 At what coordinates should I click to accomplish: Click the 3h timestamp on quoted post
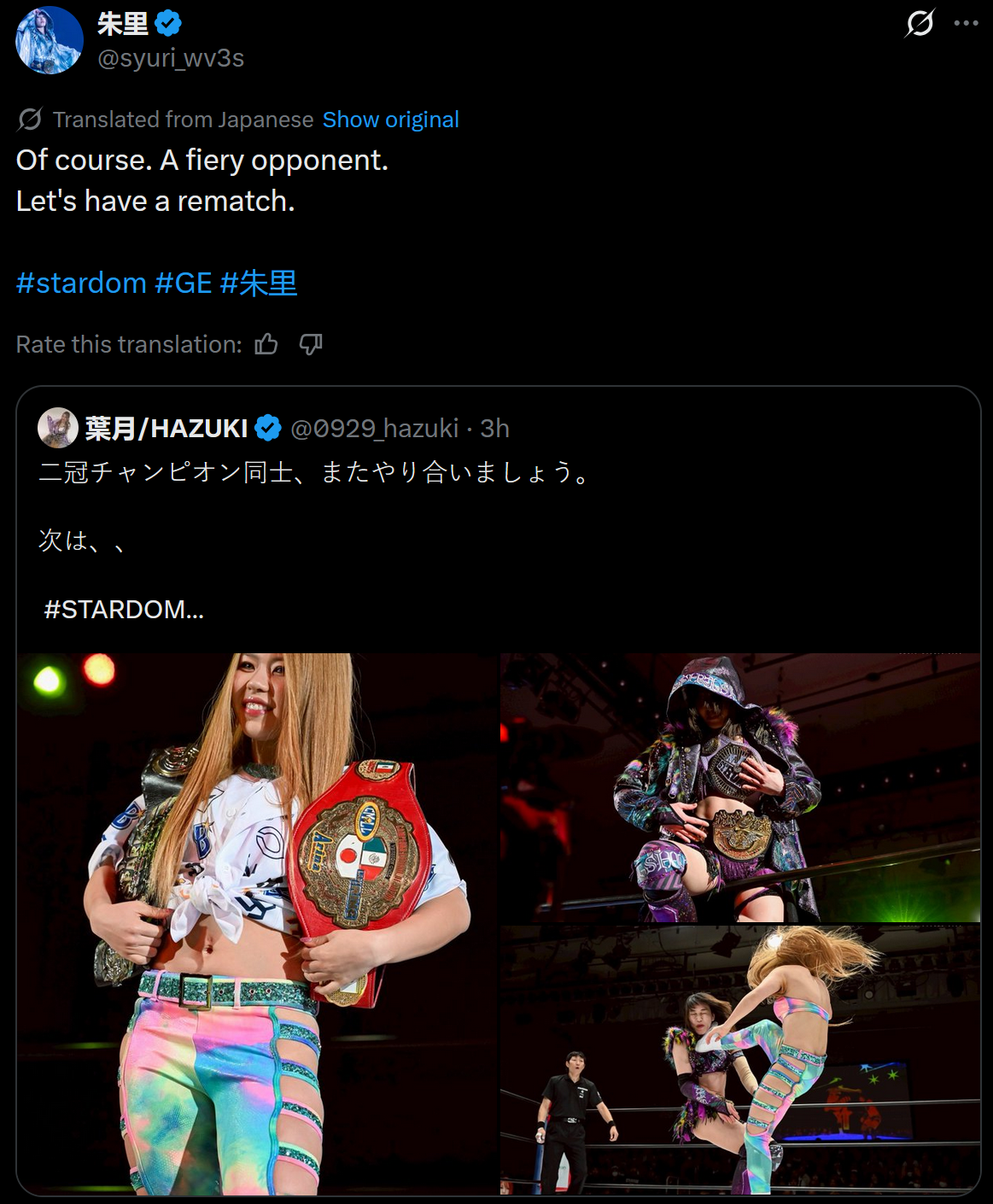(494, 428)
